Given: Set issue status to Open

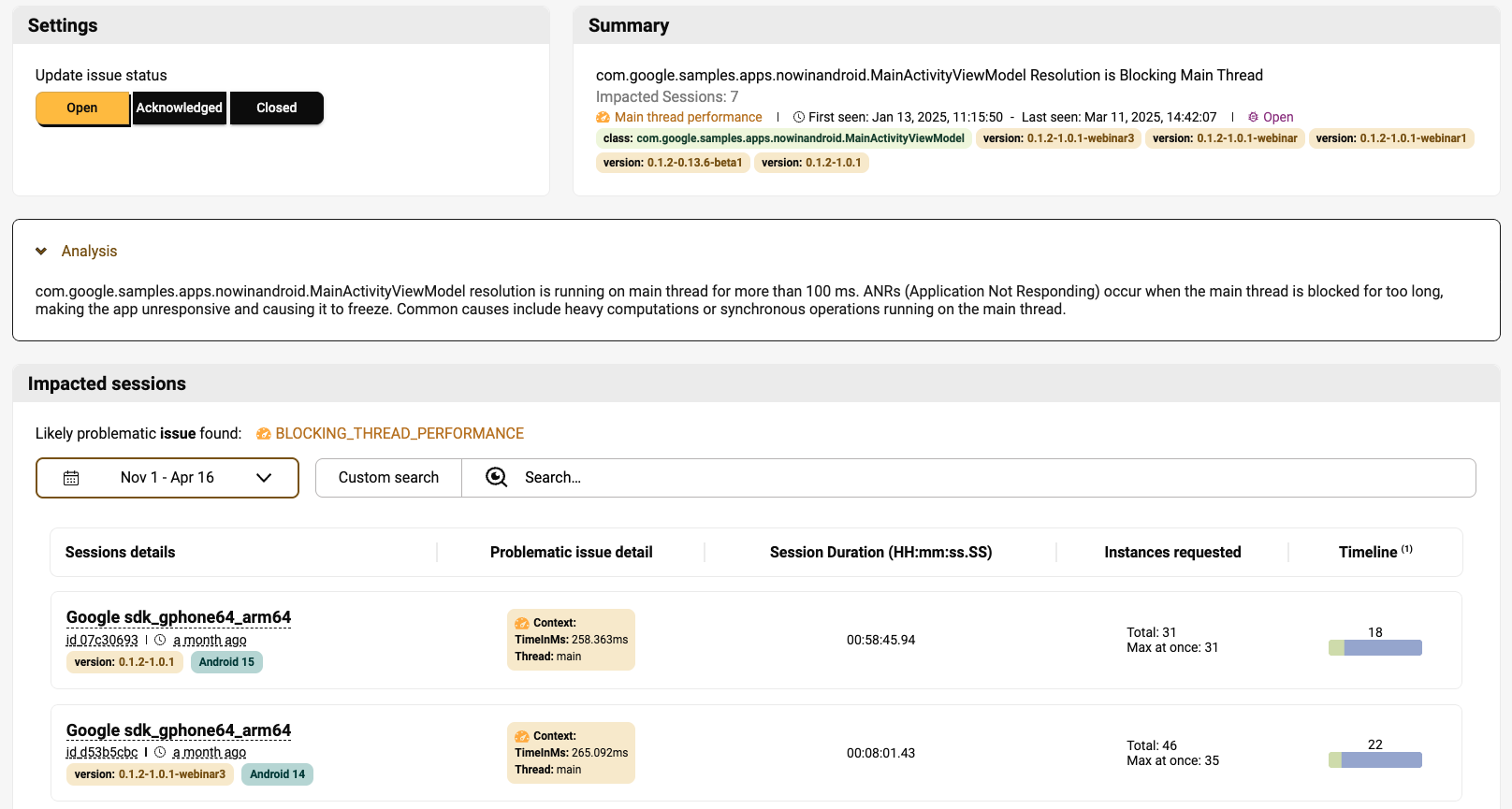Looking at the screenshot, I should (82, 108).
